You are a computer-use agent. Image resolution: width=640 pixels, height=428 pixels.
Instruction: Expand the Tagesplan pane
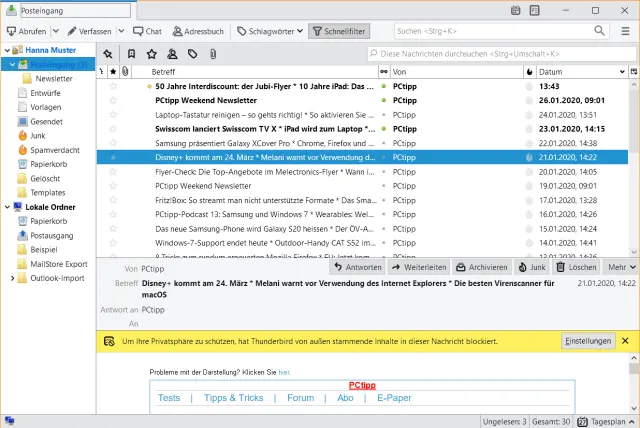[x=631, y=422]
